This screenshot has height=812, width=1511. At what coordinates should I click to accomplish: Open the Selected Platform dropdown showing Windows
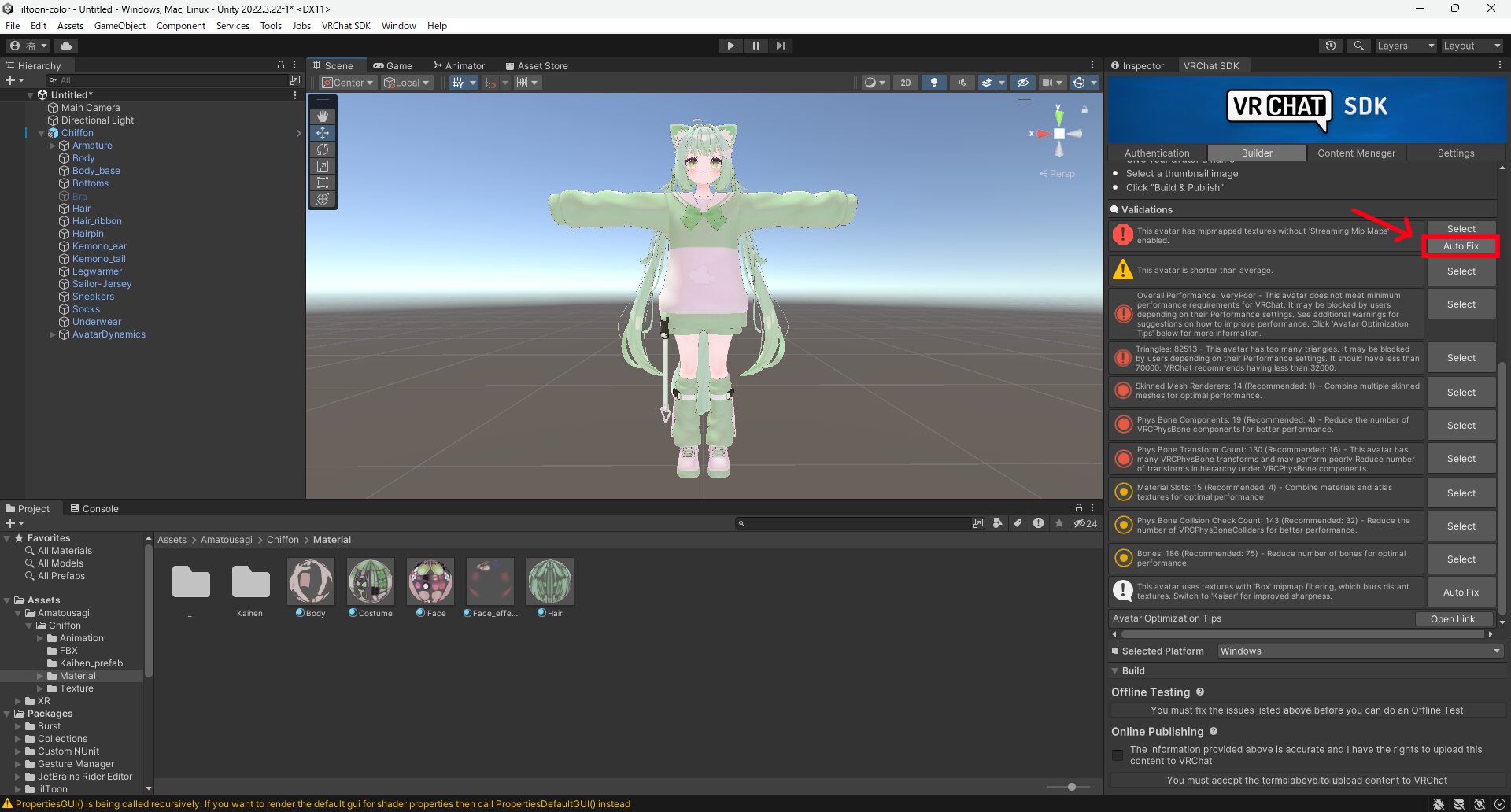pyautogui.click(x=1359, y=651)
